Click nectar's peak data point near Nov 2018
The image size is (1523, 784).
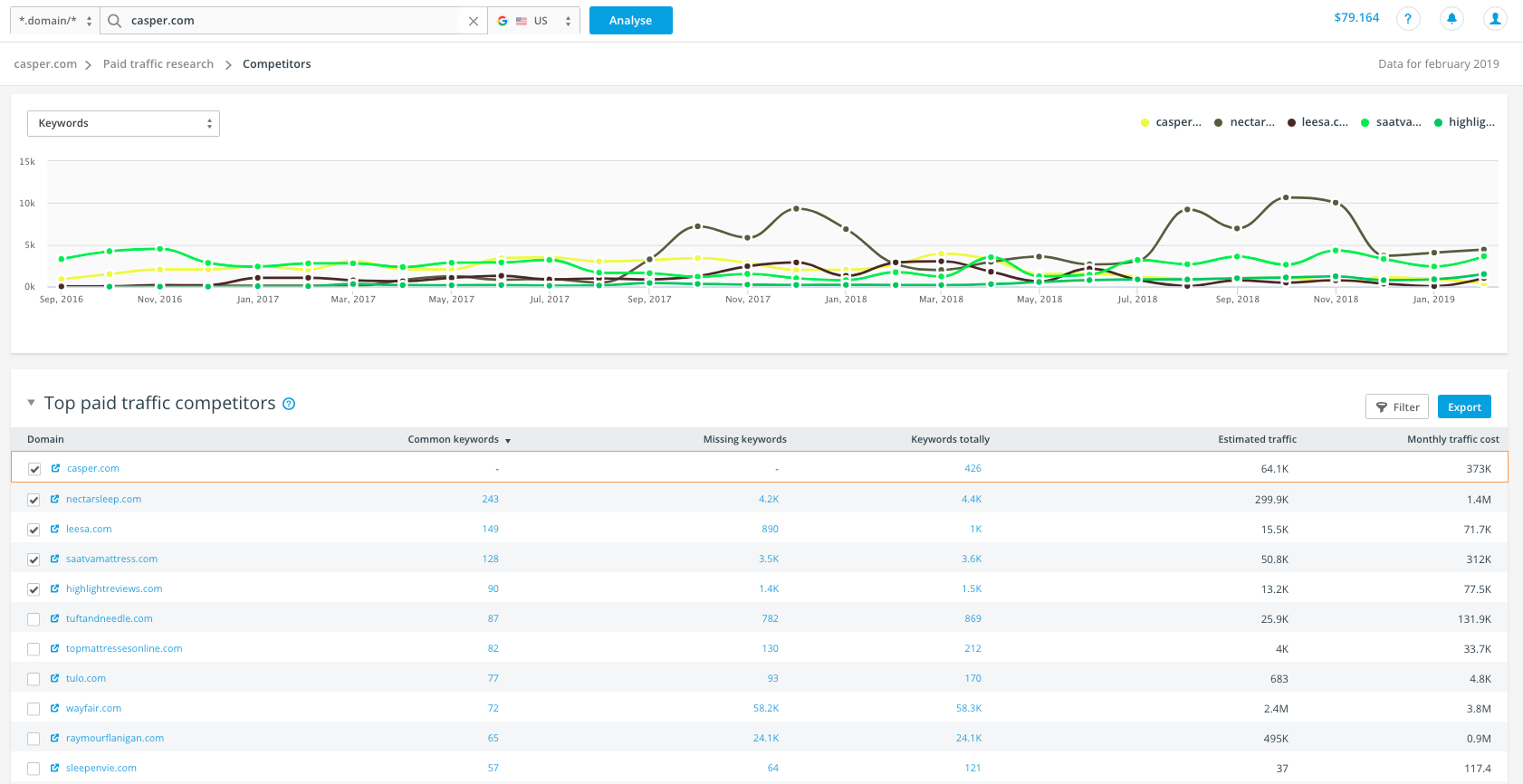[1286, 197]
